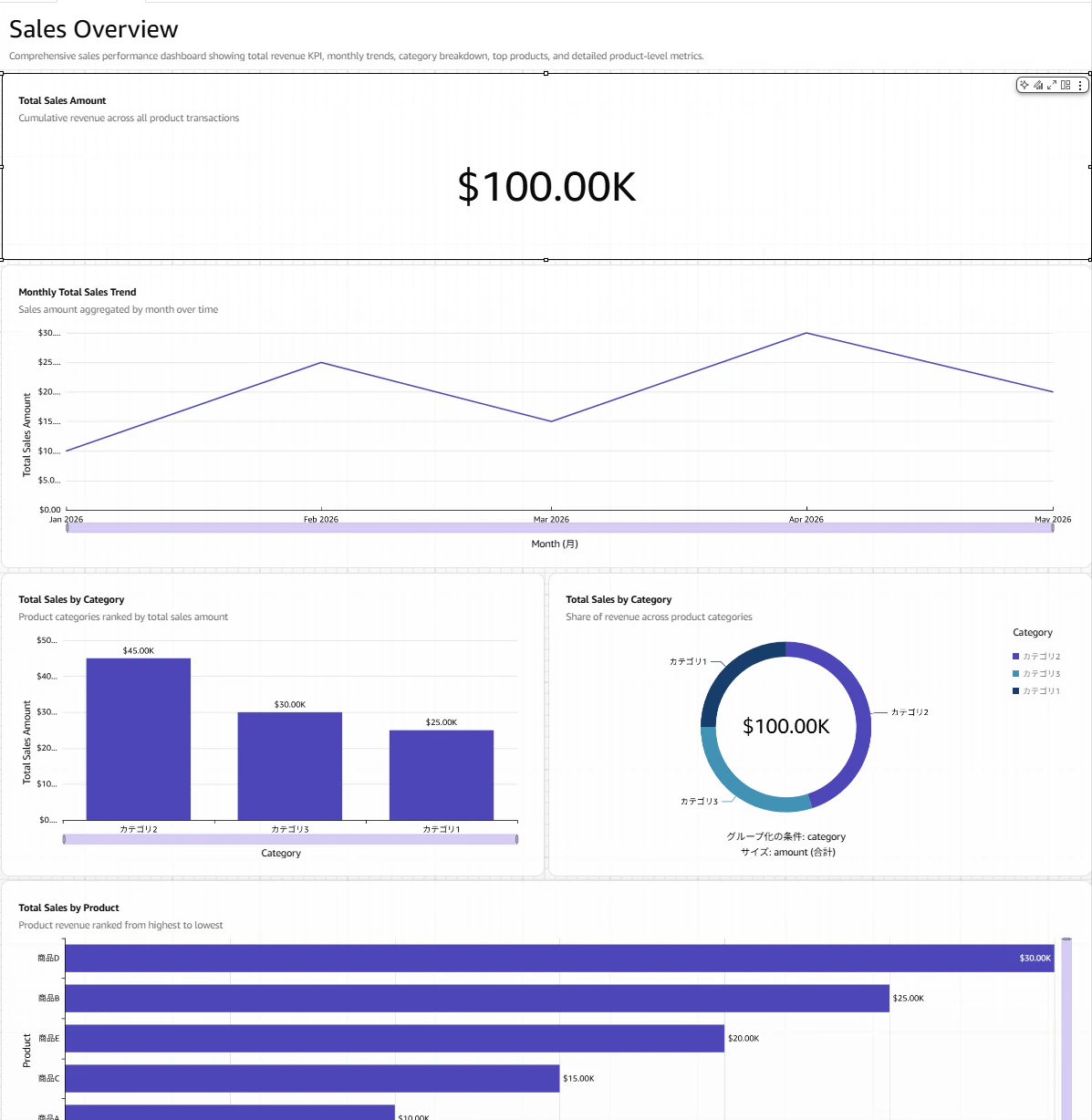Screen dimensions: 1092x1120
Task: Click the 商品B axis label
Action: (48, 998)
